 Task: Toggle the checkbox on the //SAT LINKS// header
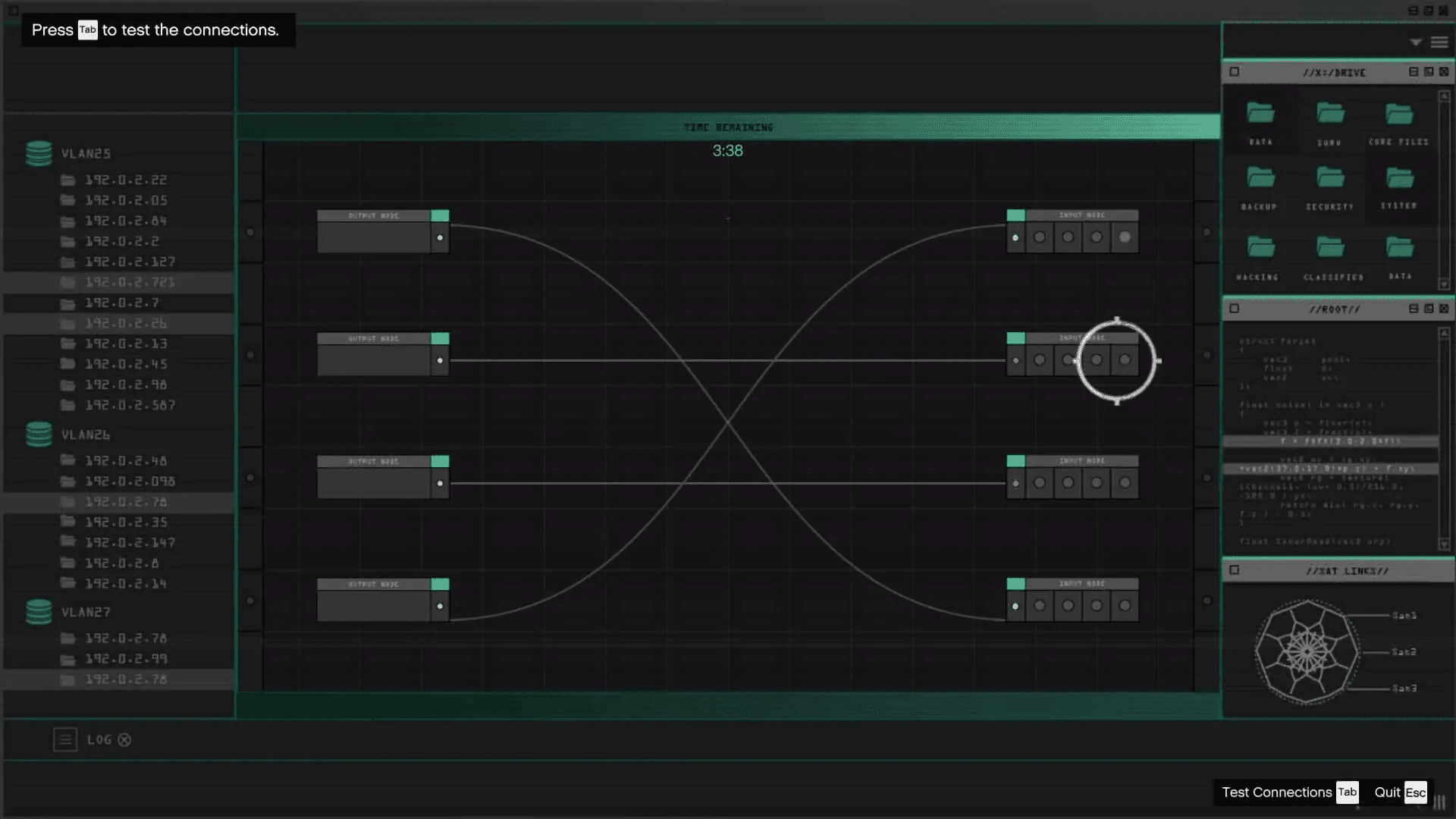[1235, 570]
